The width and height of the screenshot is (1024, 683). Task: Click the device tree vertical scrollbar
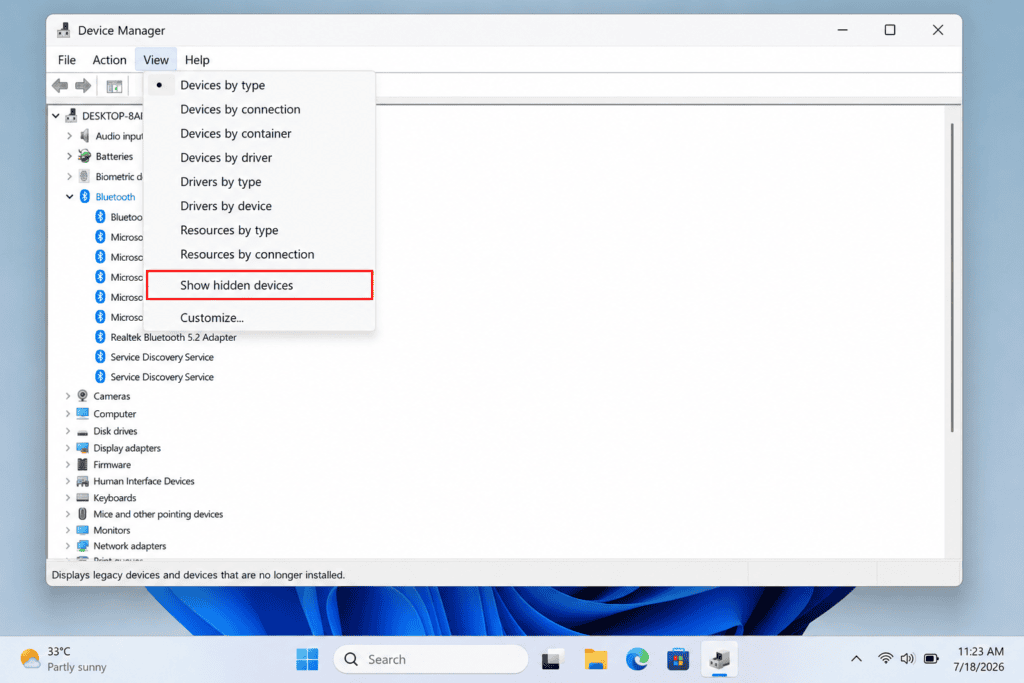coord(952,278)
